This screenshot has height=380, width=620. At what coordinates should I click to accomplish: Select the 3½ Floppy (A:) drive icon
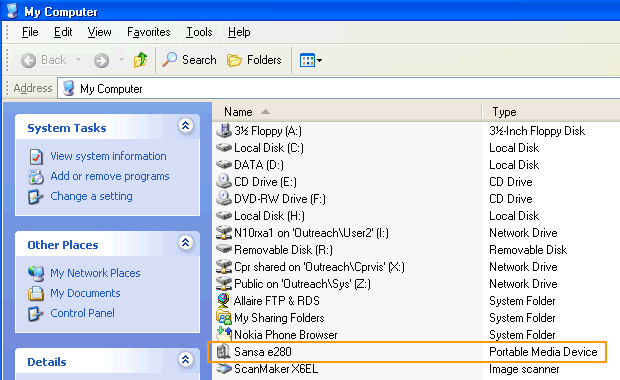click(x=223, y=131)
